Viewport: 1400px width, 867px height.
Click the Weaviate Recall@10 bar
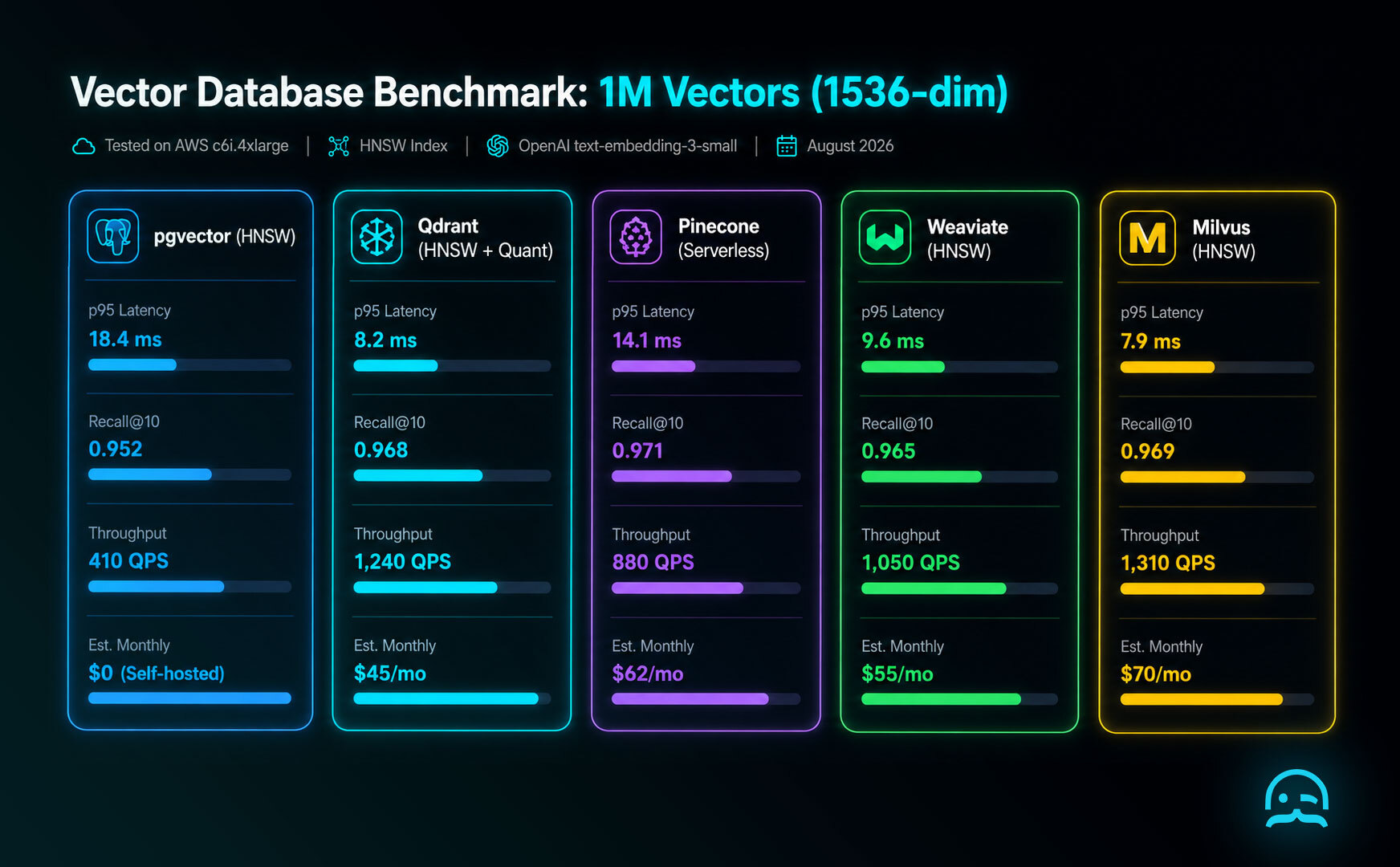pos(959,477)
